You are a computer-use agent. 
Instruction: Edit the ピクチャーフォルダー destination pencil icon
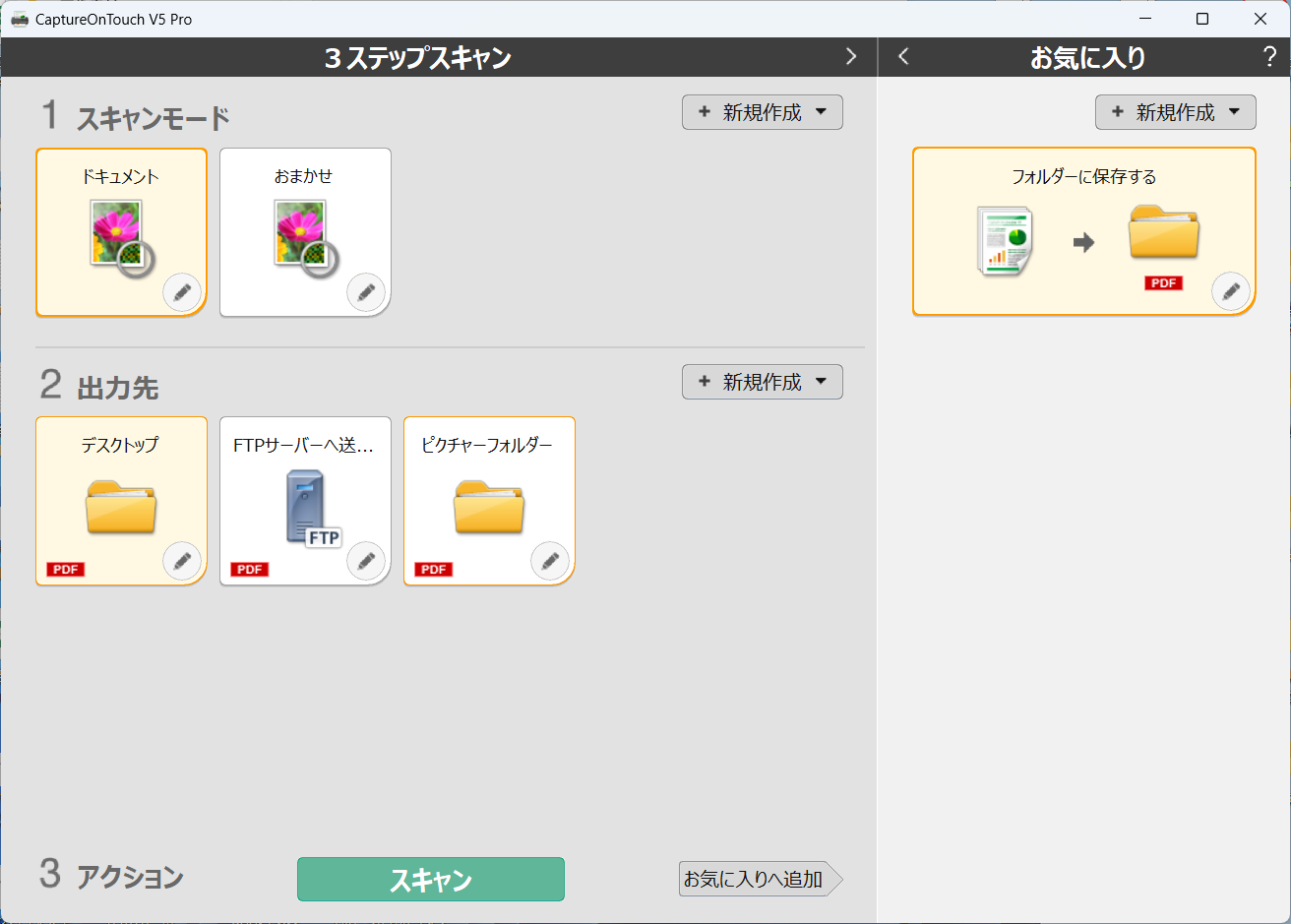tap(550, 561)
